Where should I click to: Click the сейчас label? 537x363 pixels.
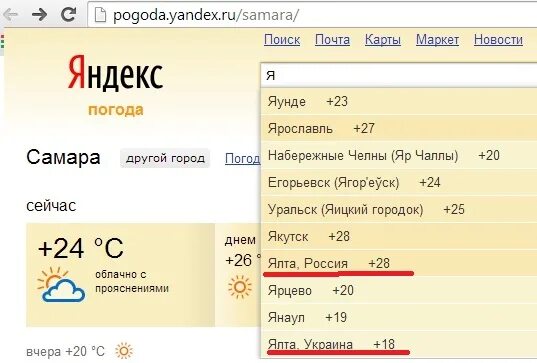click(51, 206)
